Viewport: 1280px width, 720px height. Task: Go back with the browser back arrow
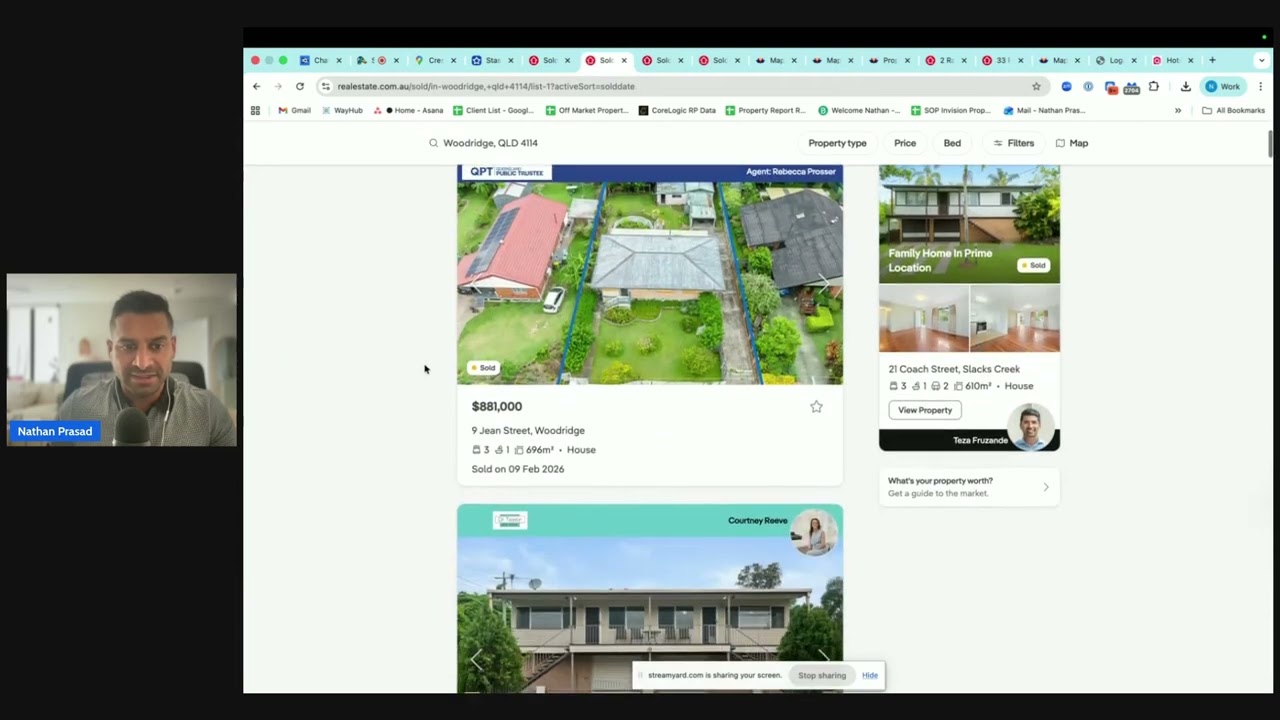click(x=256, y=86)
